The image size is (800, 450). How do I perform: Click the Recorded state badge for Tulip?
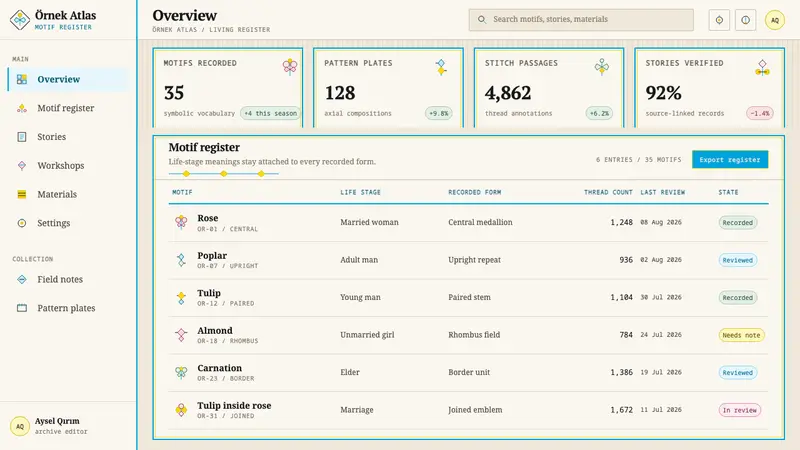point(738,297)
